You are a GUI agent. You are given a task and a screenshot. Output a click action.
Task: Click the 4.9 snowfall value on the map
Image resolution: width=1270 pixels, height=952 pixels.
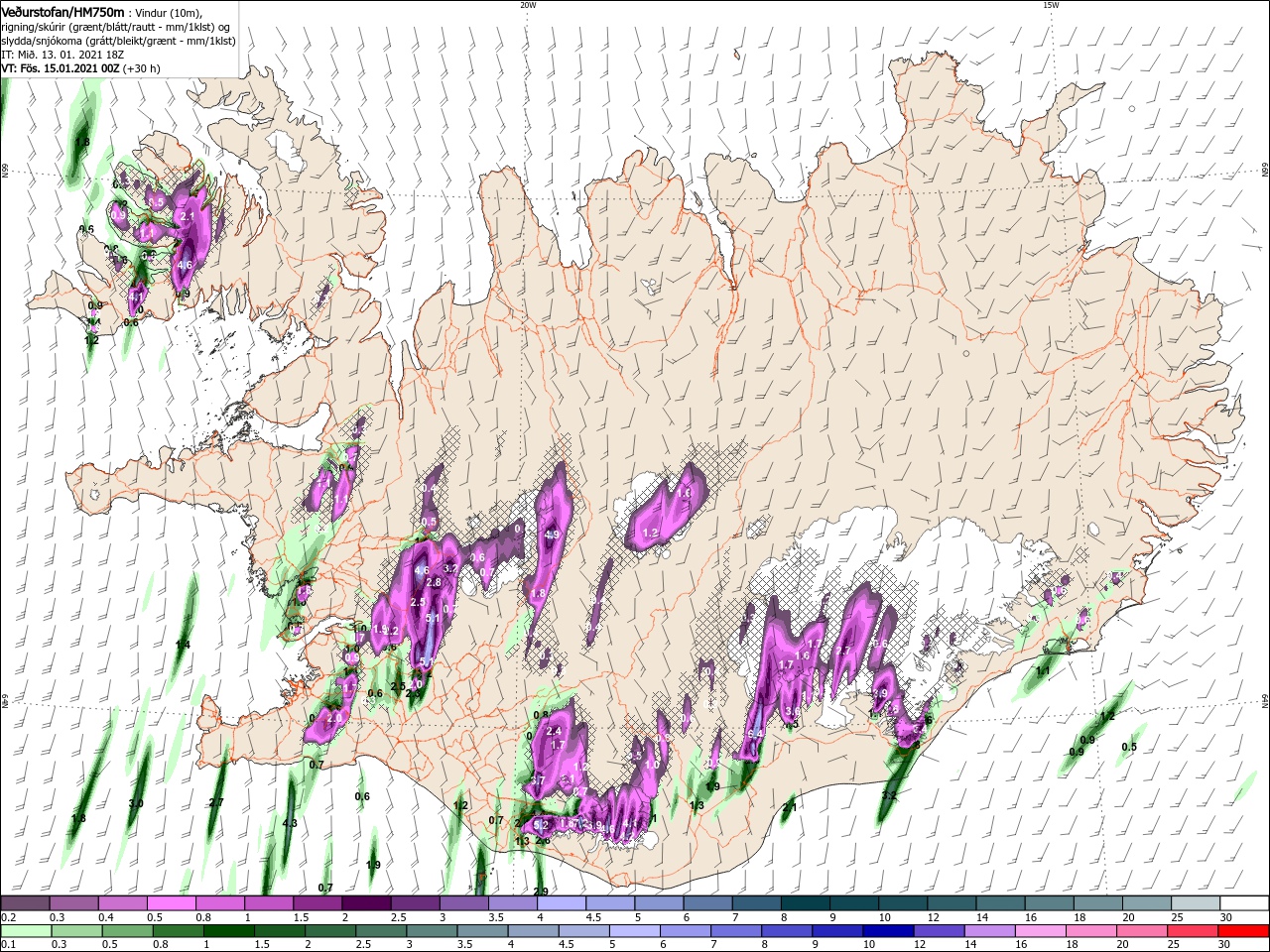pyautogui.click(x=553, y=535)
